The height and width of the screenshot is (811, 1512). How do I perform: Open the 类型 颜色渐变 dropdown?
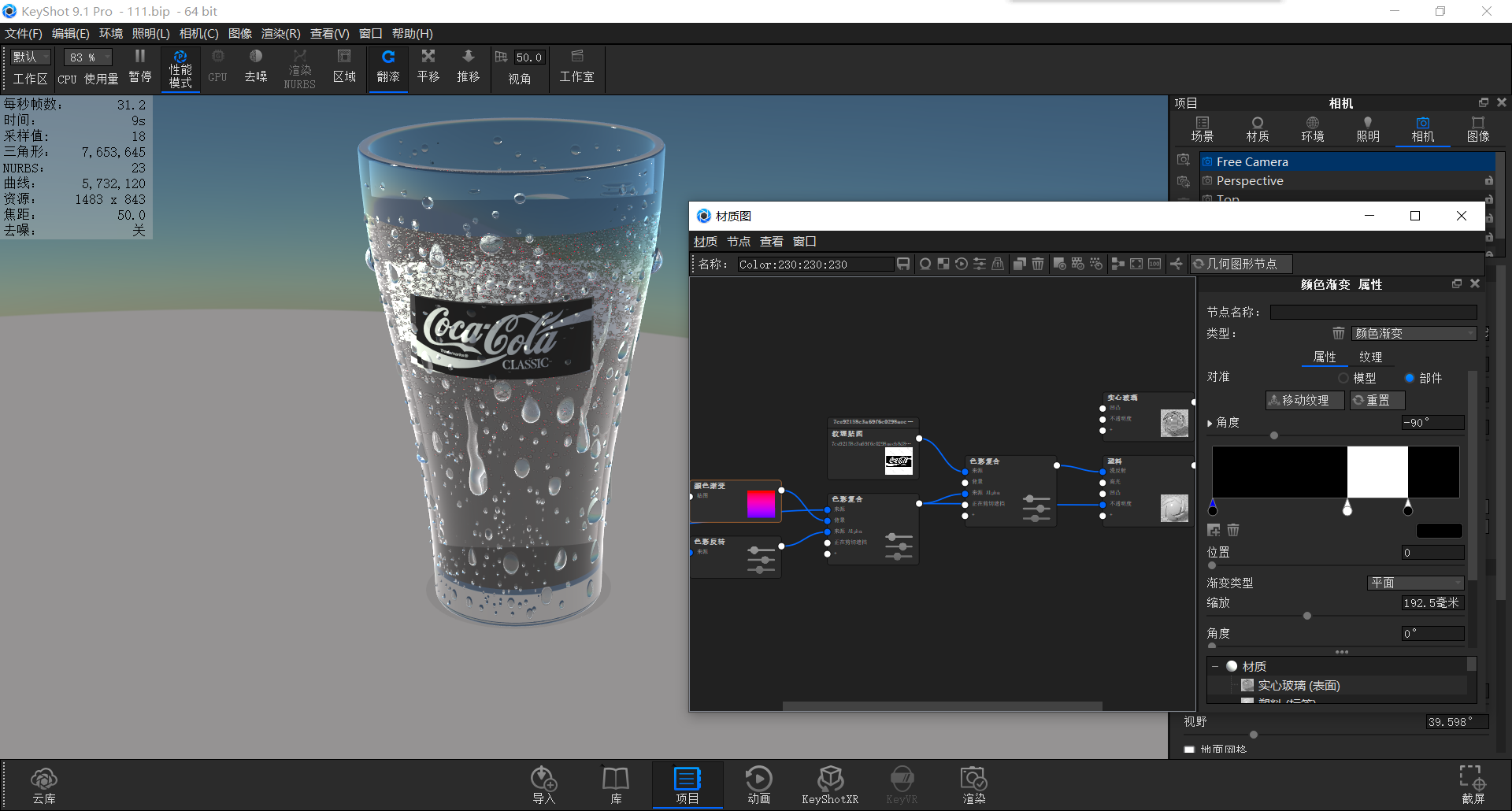pos(1414,332)
